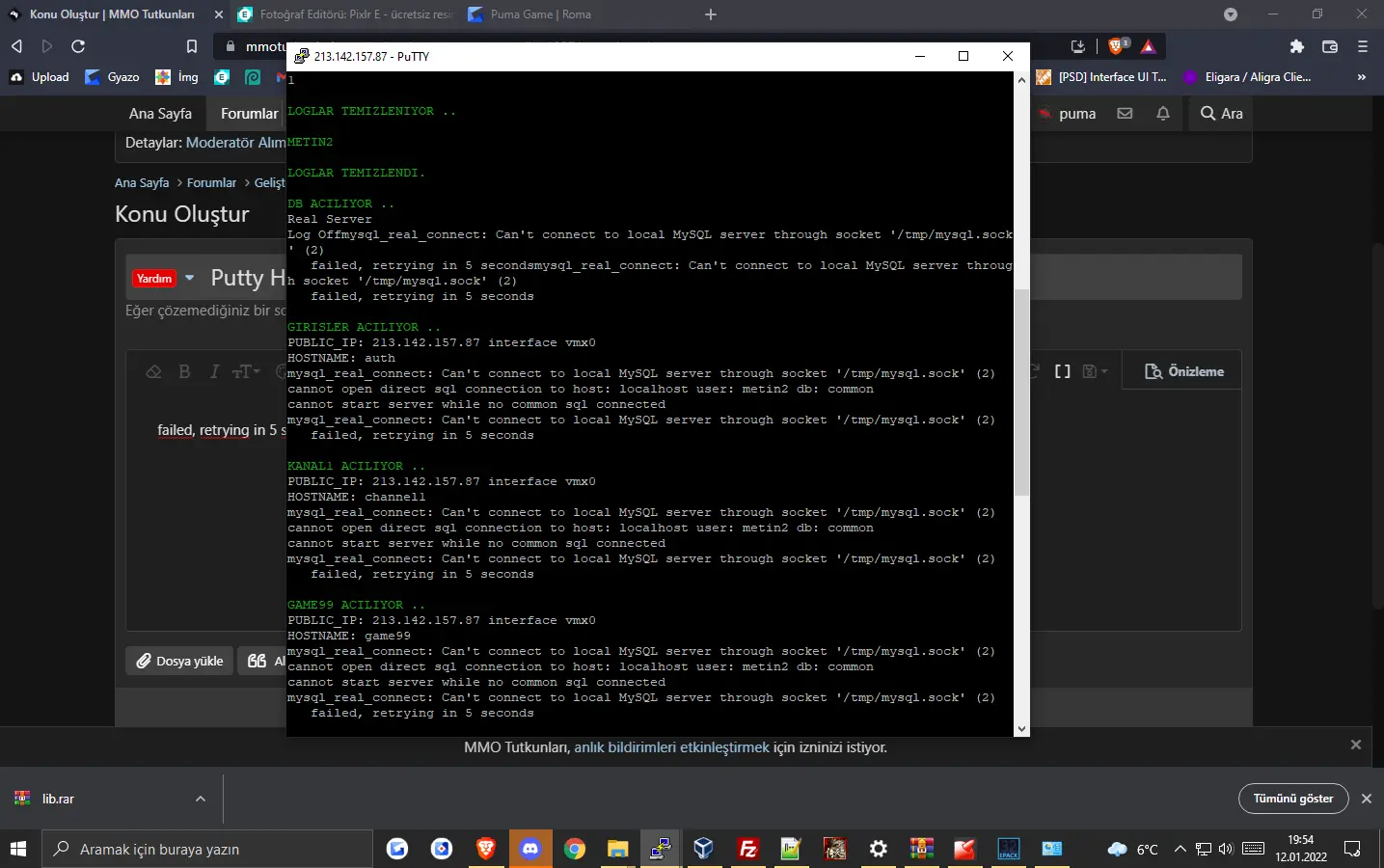Click the Dosya yükle button
Viewport: 1384px width, 868px height.
tap(179, 661)
